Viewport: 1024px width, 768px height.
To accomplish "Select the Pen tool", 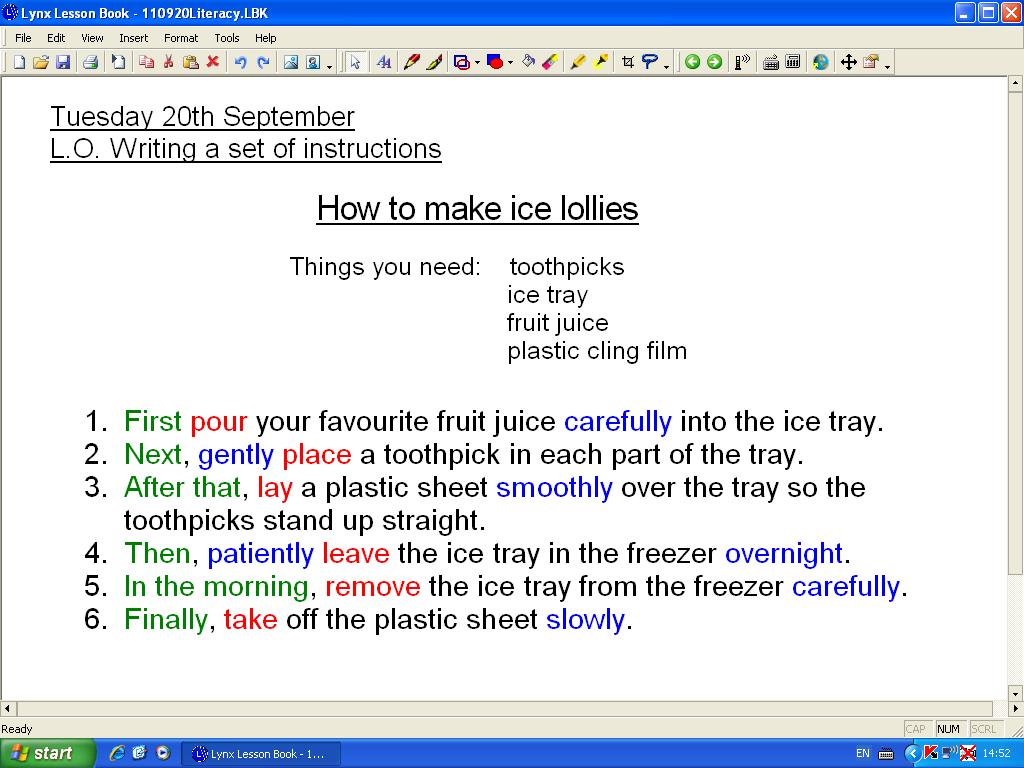I will (414, 61).
